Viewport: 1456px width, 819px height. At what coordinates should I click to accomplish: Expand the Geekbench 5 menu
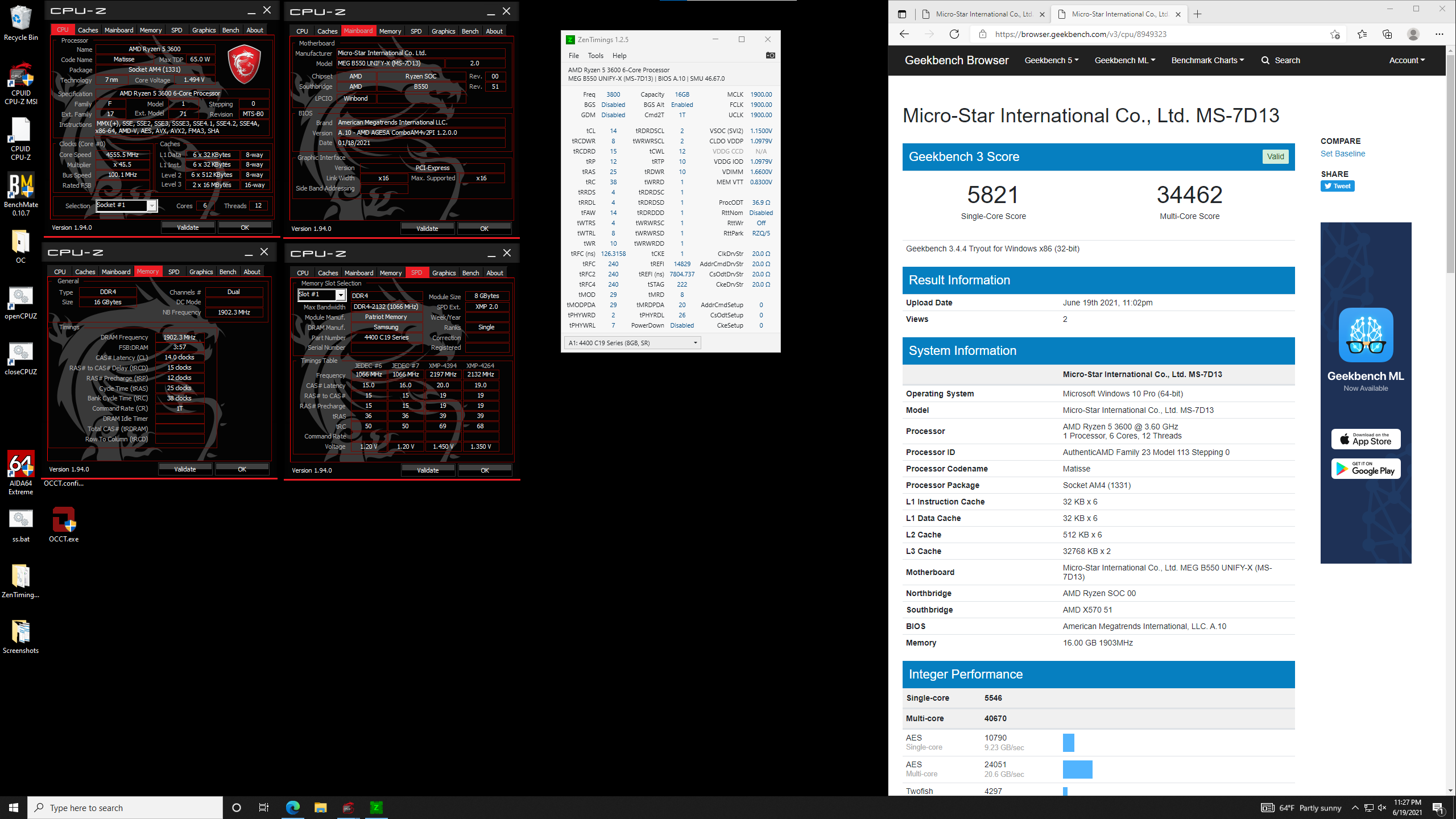point(1051,60)
